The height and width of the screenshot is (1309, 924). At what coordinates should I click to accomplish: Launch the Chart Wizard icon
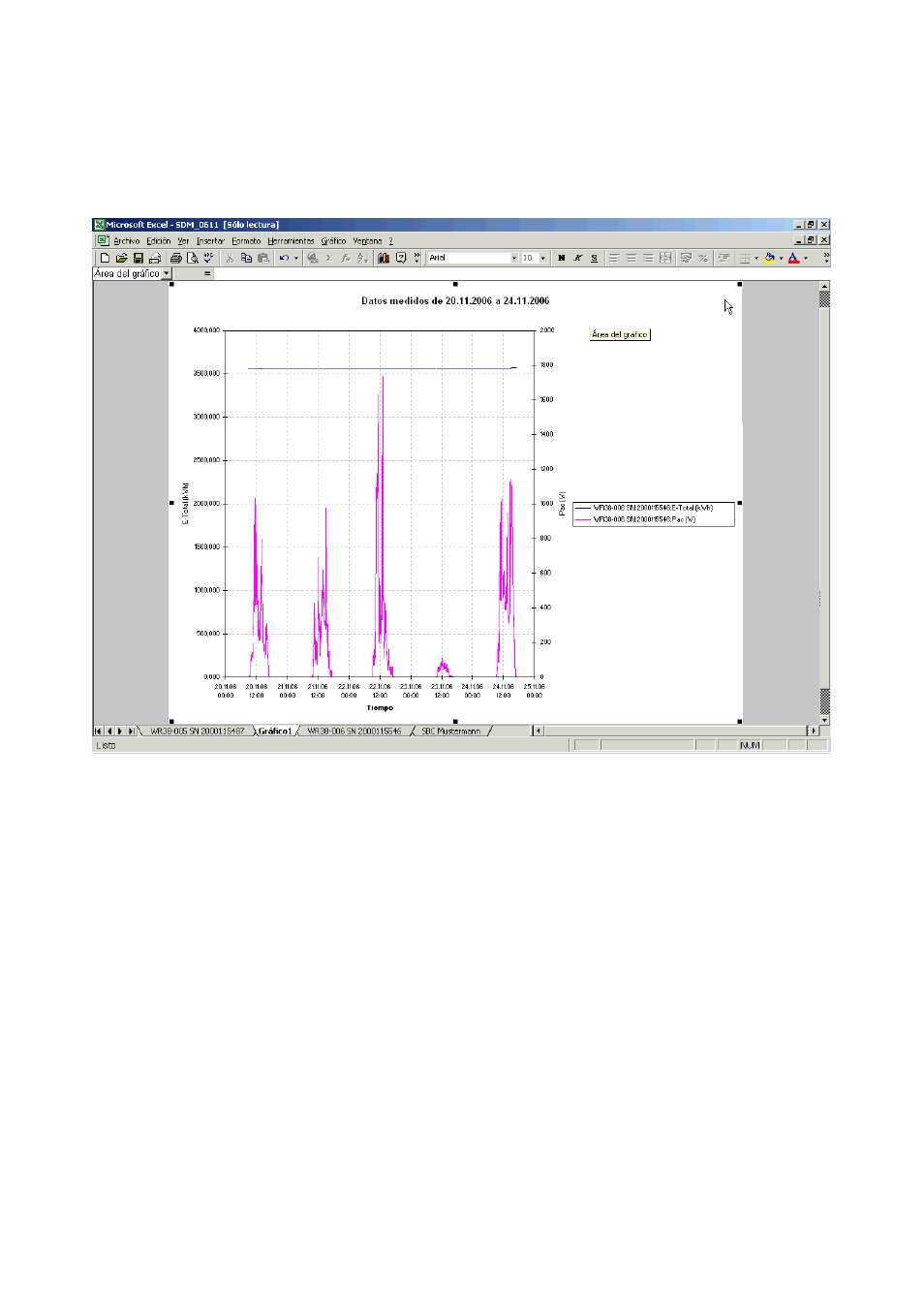pos(384,258)
